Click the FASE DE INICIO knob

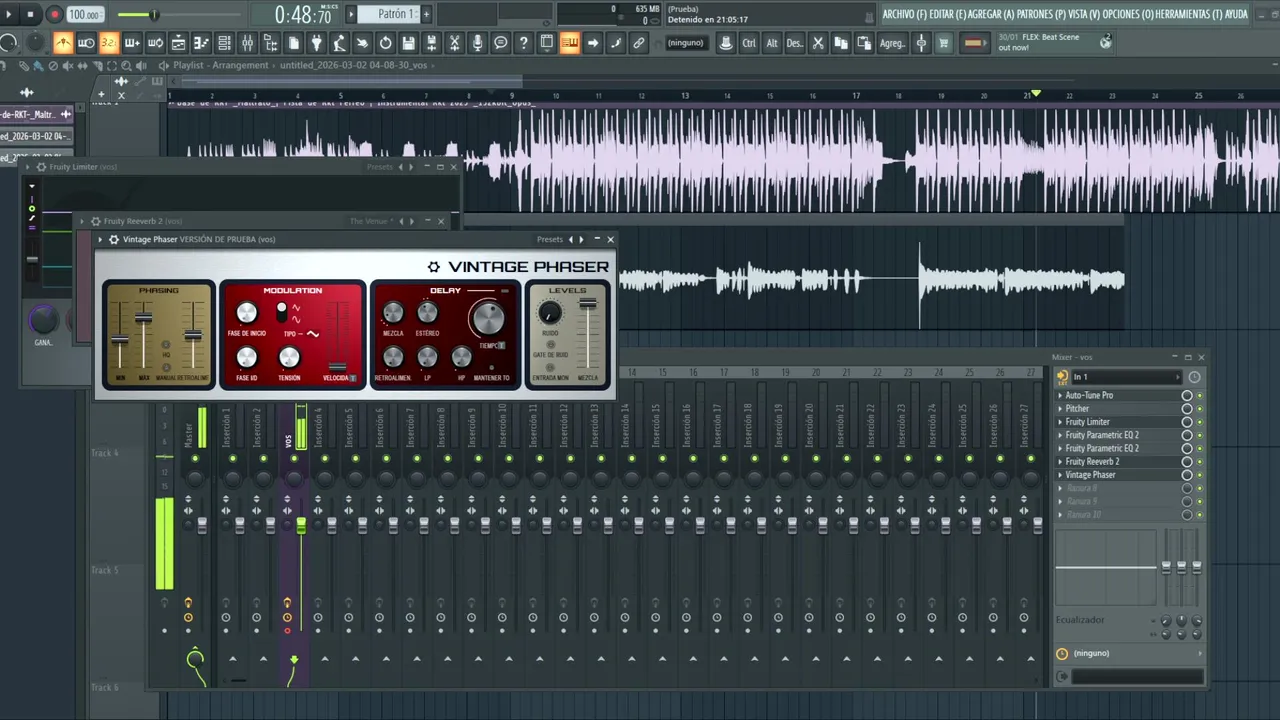click(246, 313)
